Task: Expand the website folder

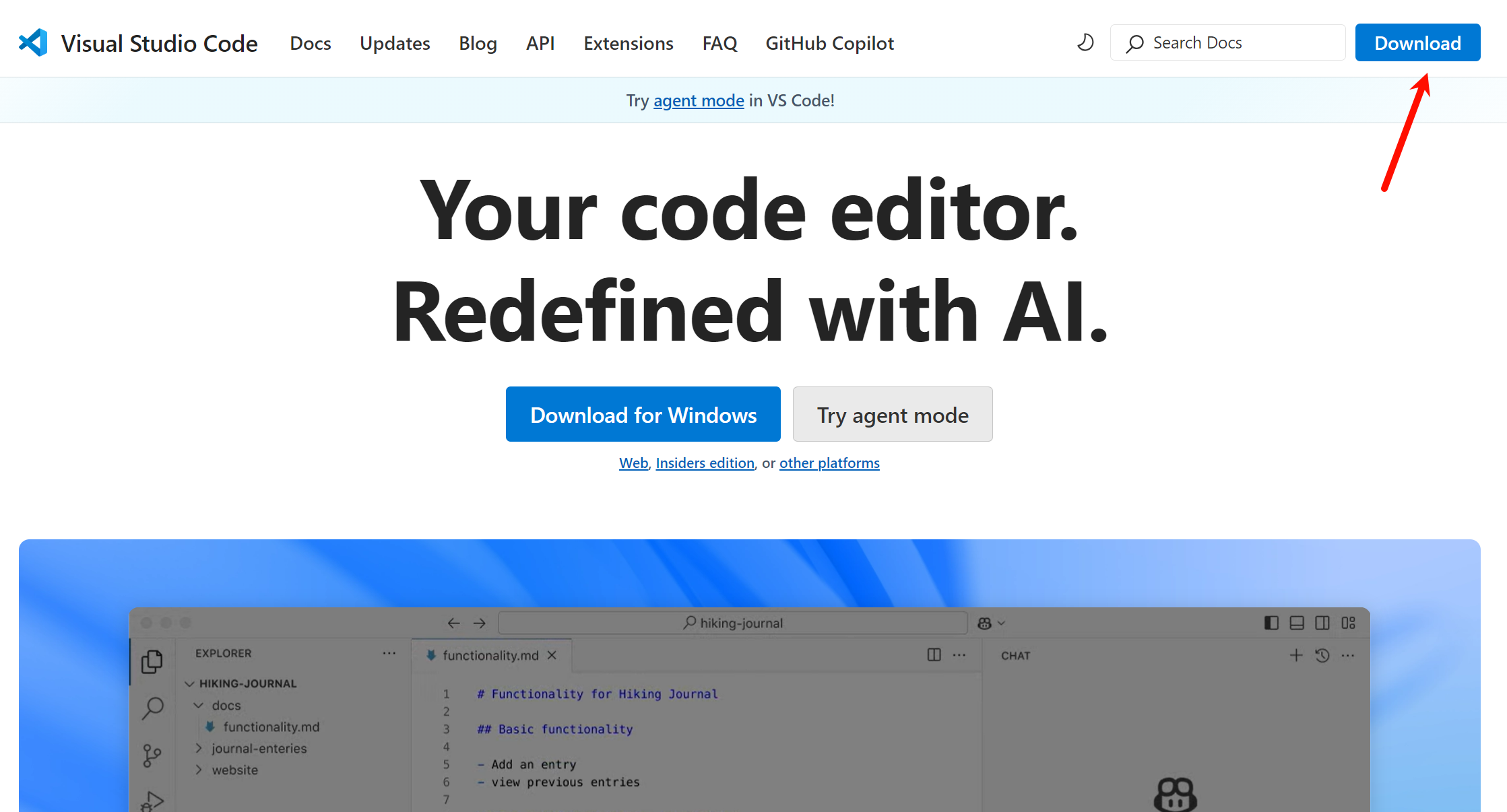Action: point(198,770)
